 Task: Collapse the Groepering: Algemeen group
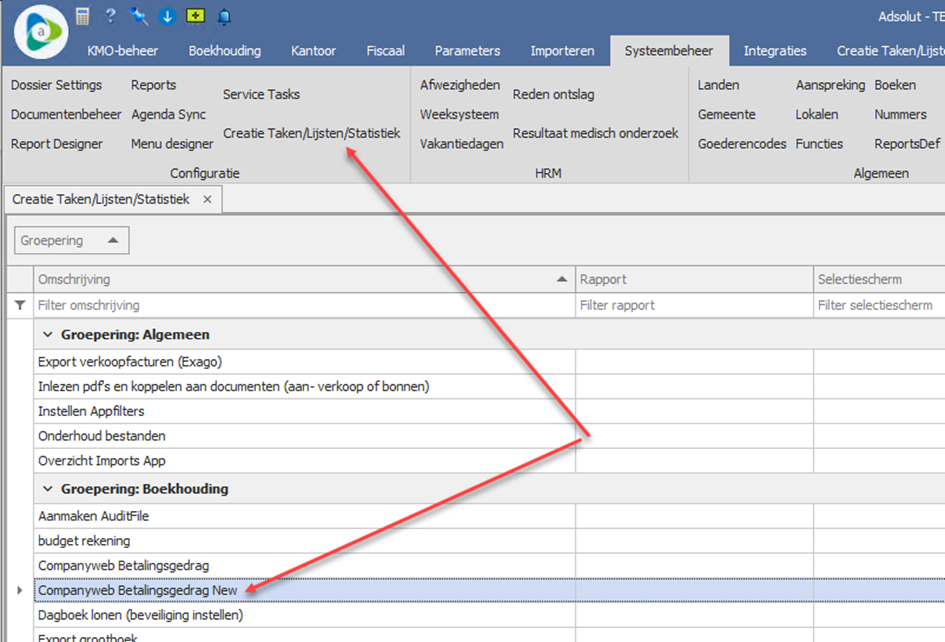(48, 335)
